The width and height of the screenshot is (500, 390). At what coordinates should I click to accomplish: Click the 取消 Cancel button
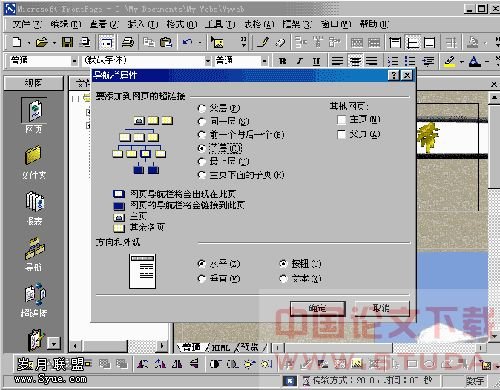(x=381, y=309)
